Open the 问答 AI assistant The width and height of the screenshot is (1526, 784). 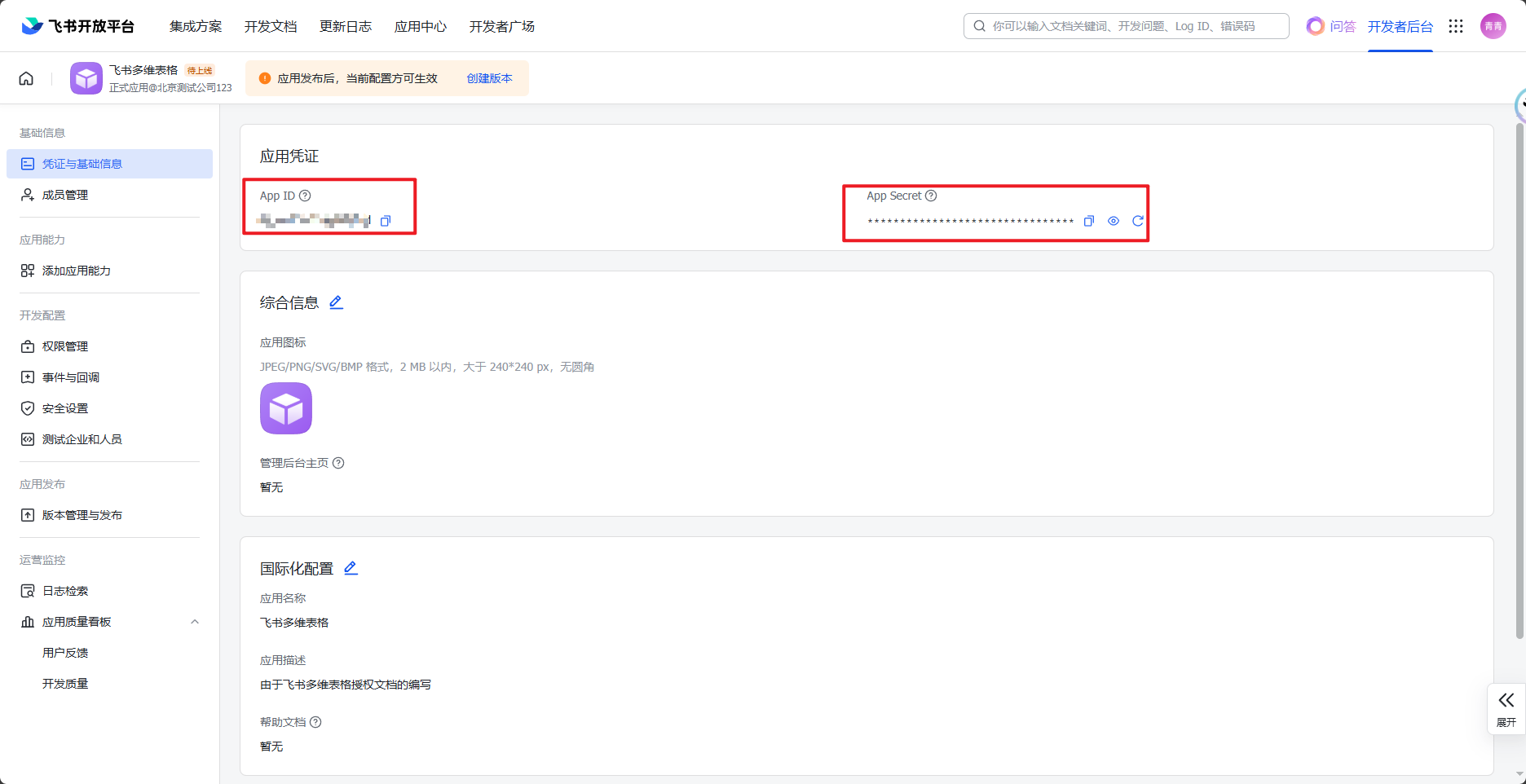pyautogui.click(x=1331, y=26)
